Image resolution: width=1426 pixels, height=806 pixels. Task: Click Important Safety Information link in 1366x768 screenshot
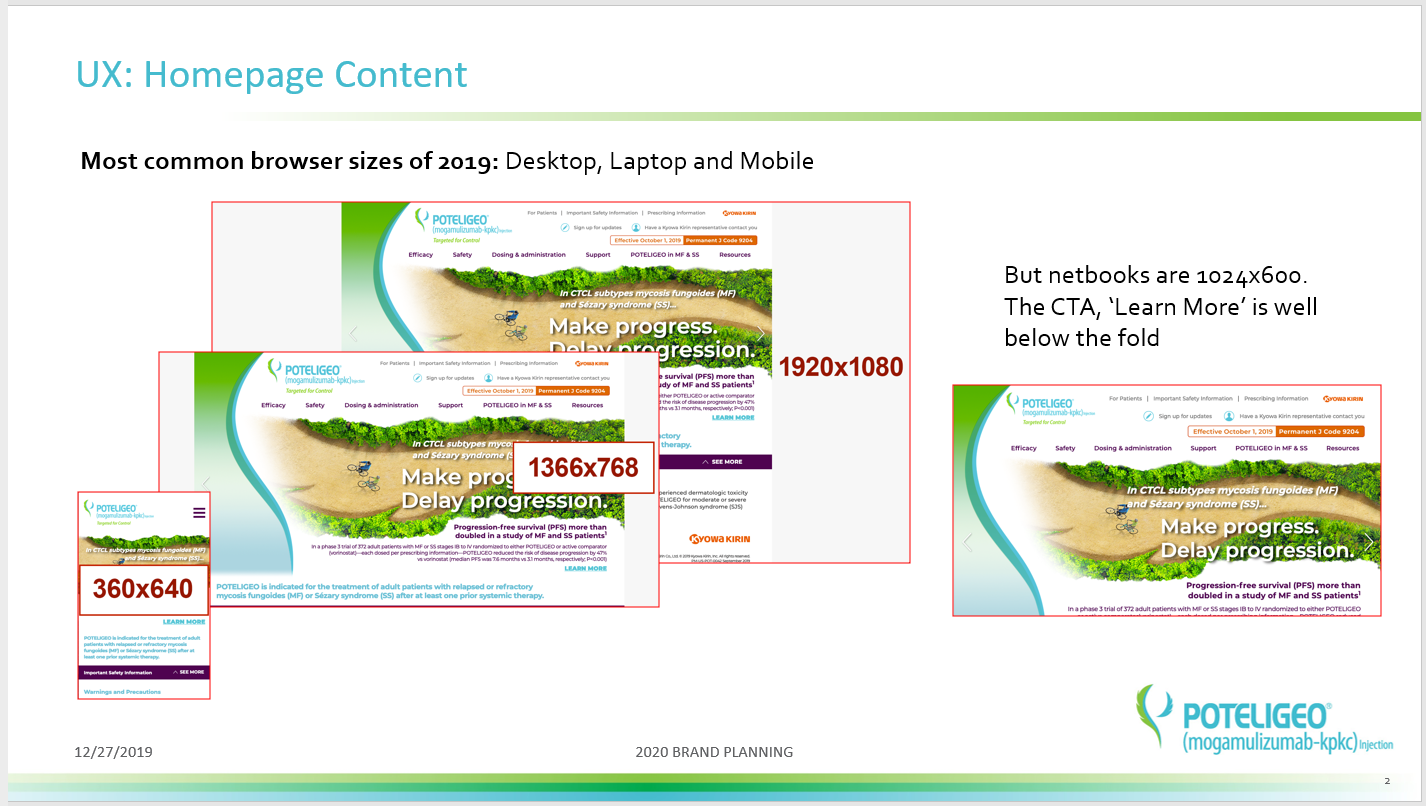tap(455, 363)
